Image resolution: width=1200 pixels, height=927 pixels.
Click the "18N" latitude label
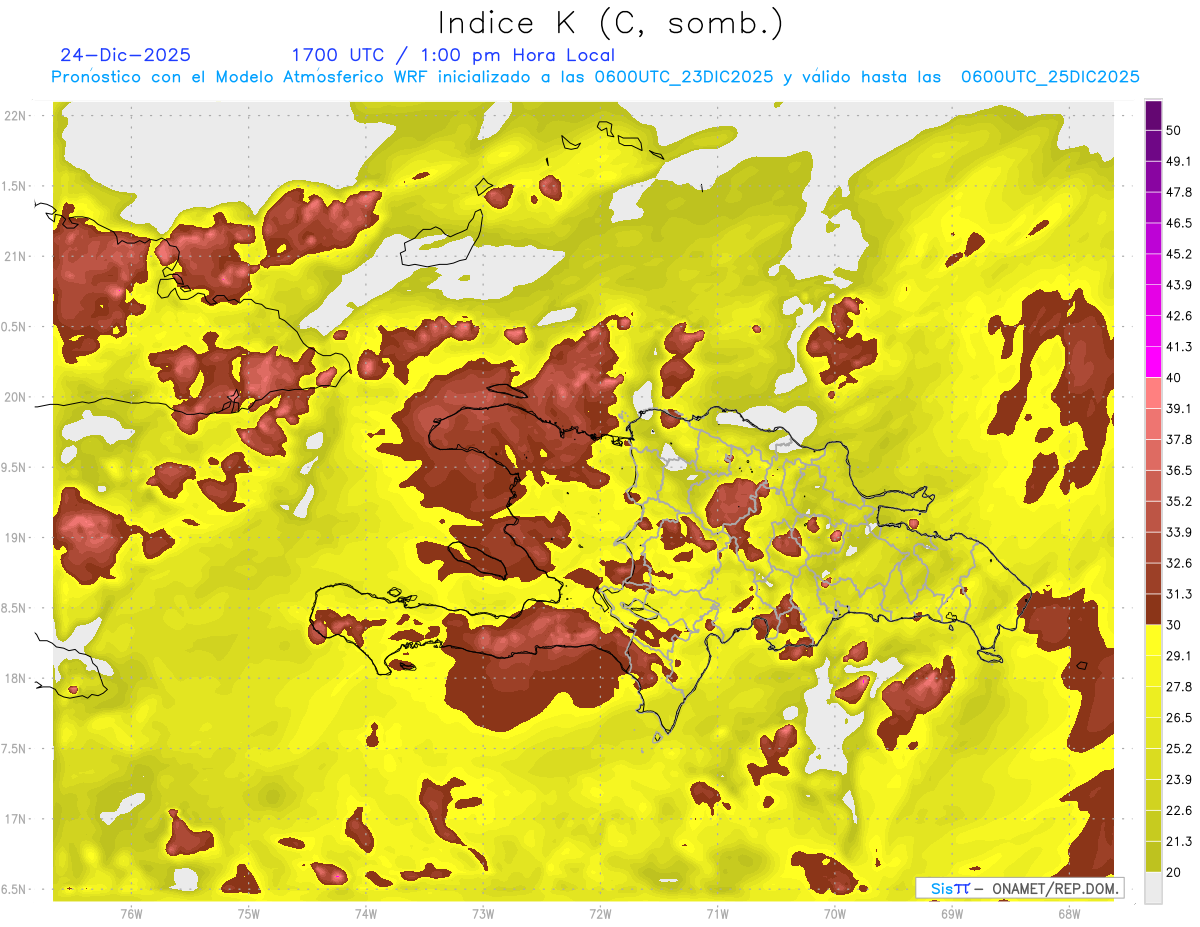tap(16, 678)
